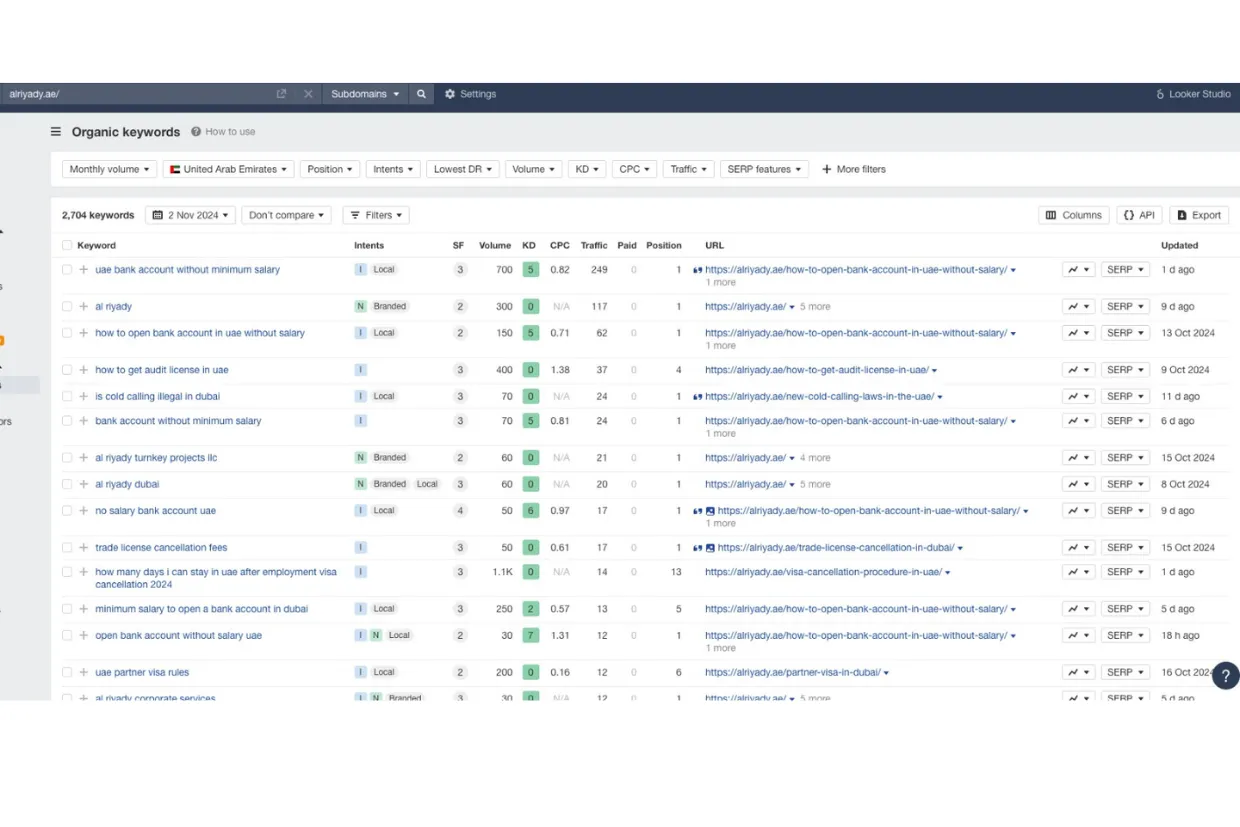Open the Intents filter dropdown
The width and height of the screenshot is (1240, 827).
[x=393, y=170]
